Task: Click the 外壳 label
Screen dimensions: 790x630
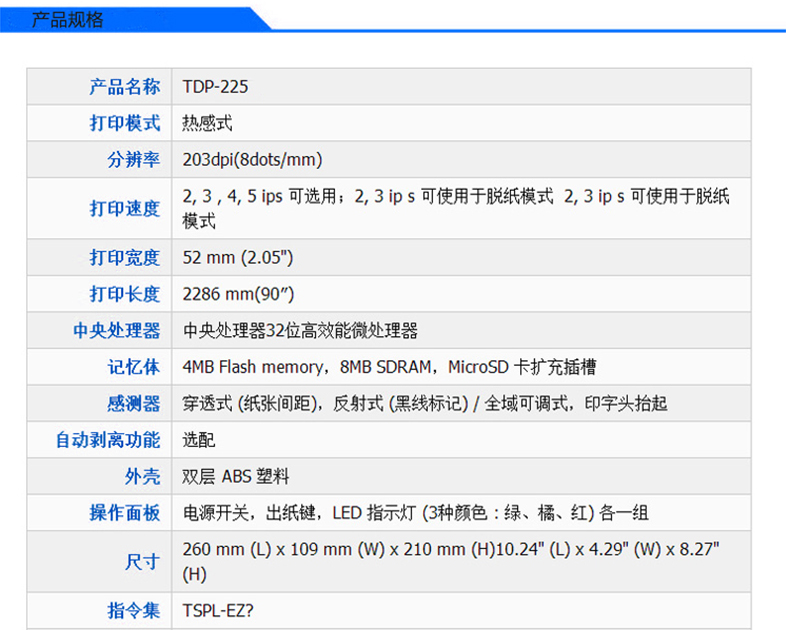Action: click(142, 476)
